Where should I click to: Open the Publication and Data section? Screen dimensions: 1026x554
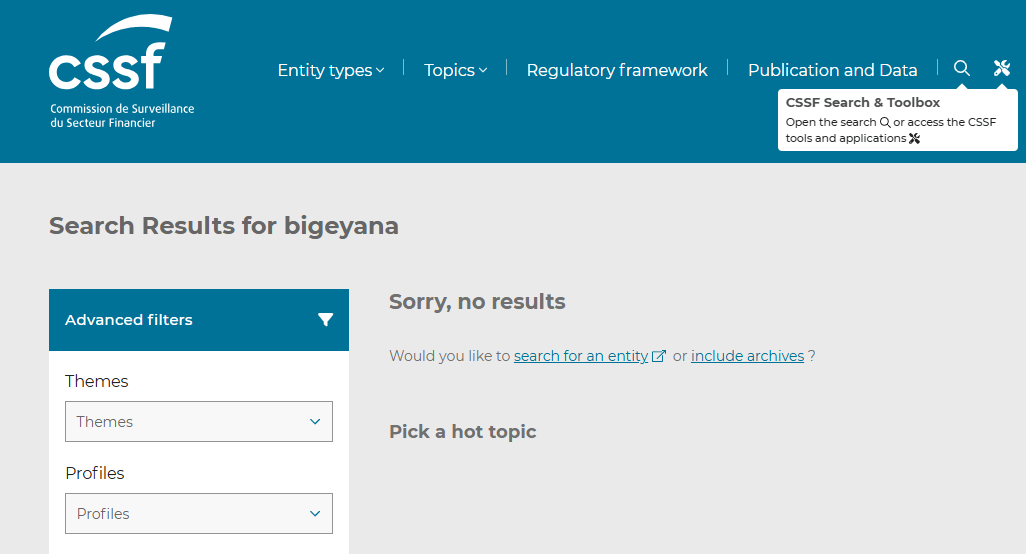[x=832, y=70]
